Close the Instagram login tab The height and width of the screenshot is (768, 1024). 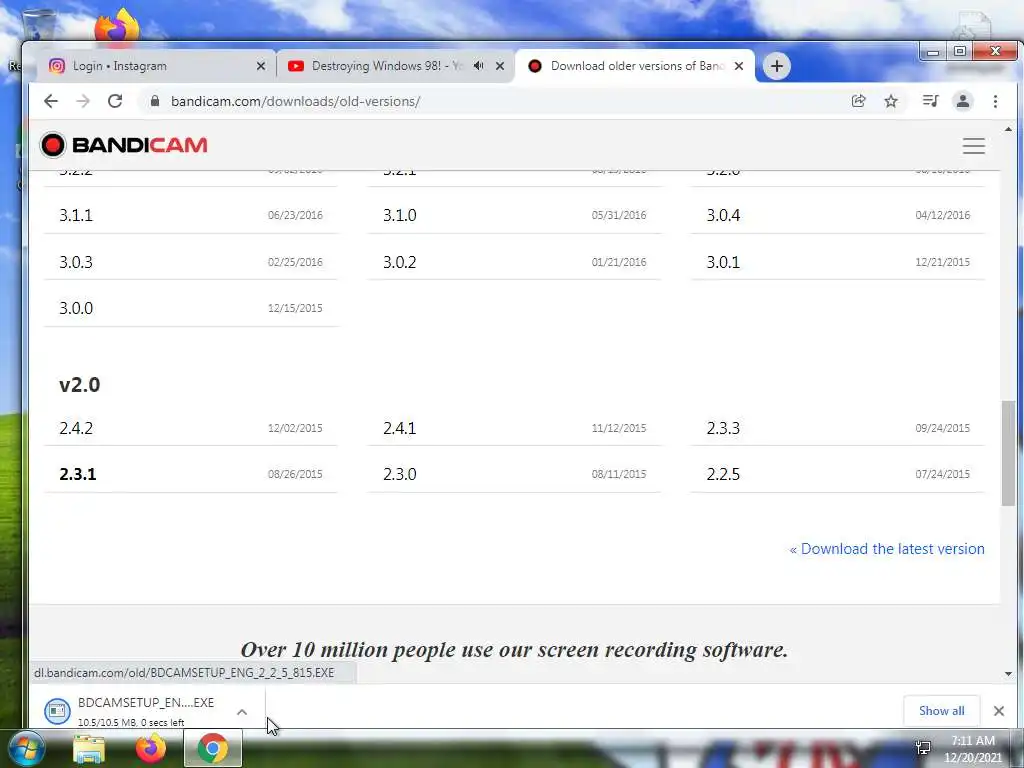(261, 66)
